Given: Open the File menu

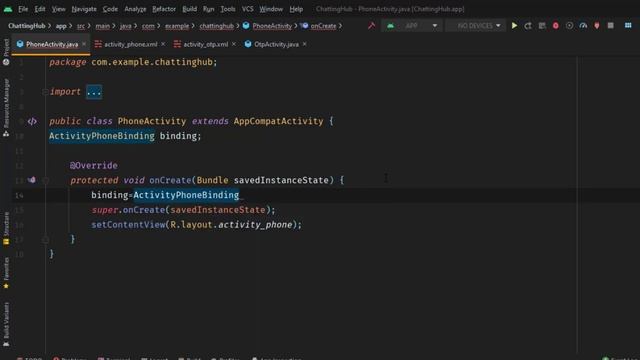Looking at the screenshot, I should [23, 9].
